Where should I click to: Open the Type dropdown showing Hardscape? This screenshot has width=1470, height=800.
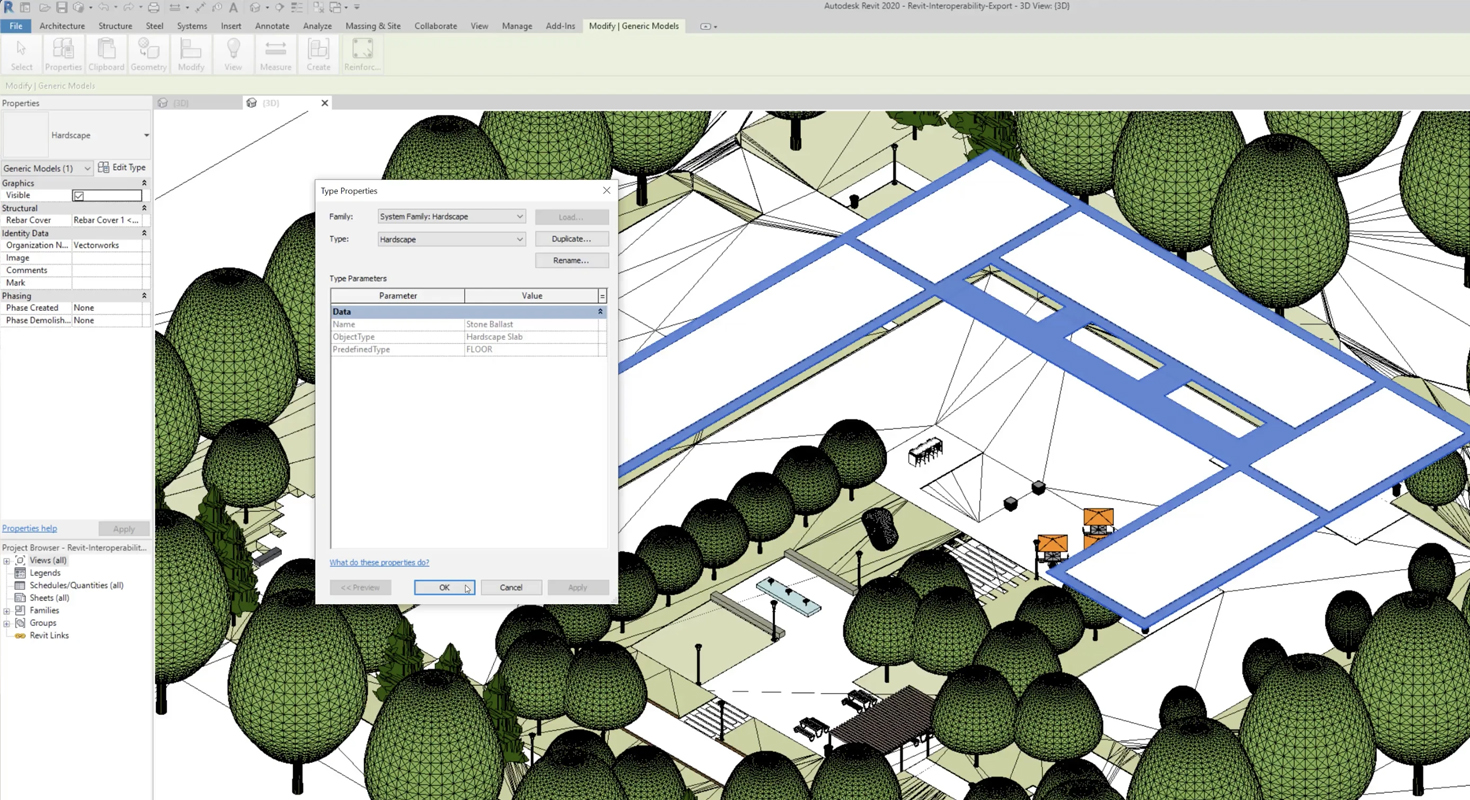click(451, 239)
